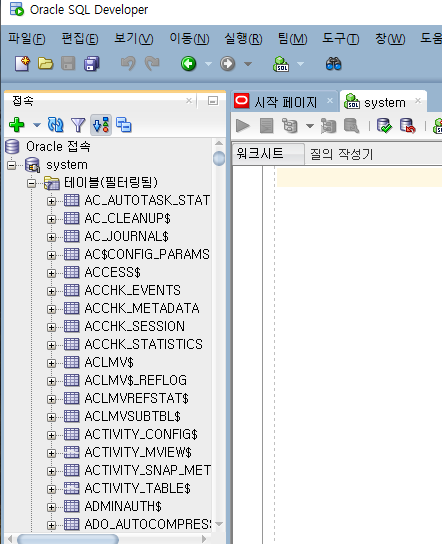Open the 실행(R) menu
Screen dimensions: 442x544
243,38
